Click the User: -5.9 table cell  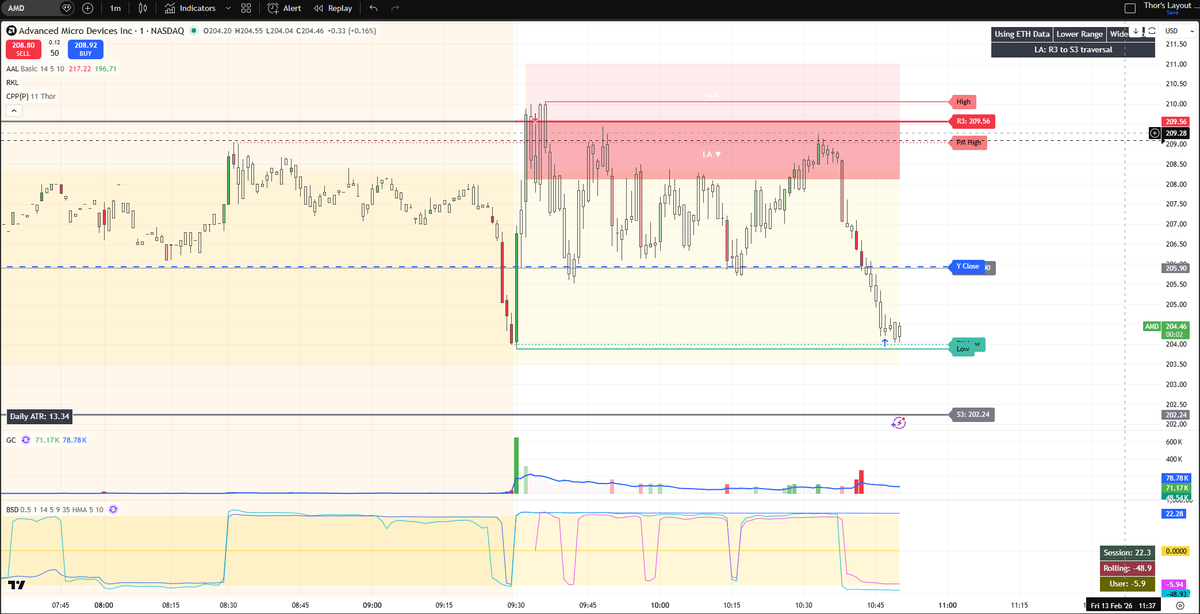[1126, 582]
